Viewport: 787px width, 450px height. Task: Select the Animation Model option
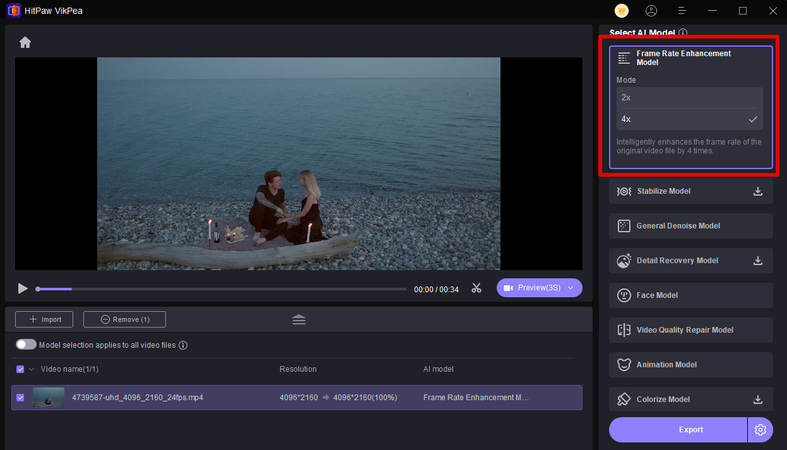pos(690,365)
